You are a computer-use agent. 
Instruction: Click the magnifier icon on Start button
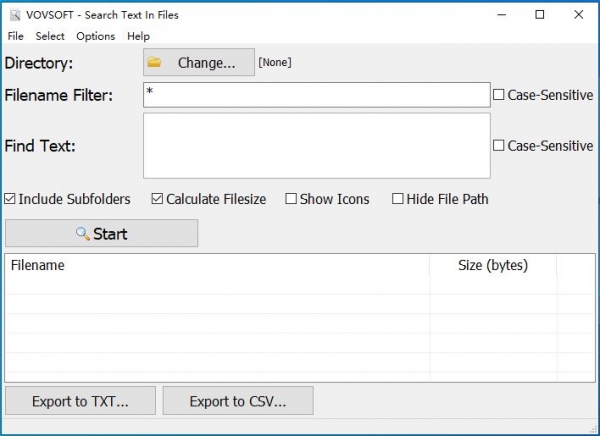pyautogui.click(x=83, y=234)
